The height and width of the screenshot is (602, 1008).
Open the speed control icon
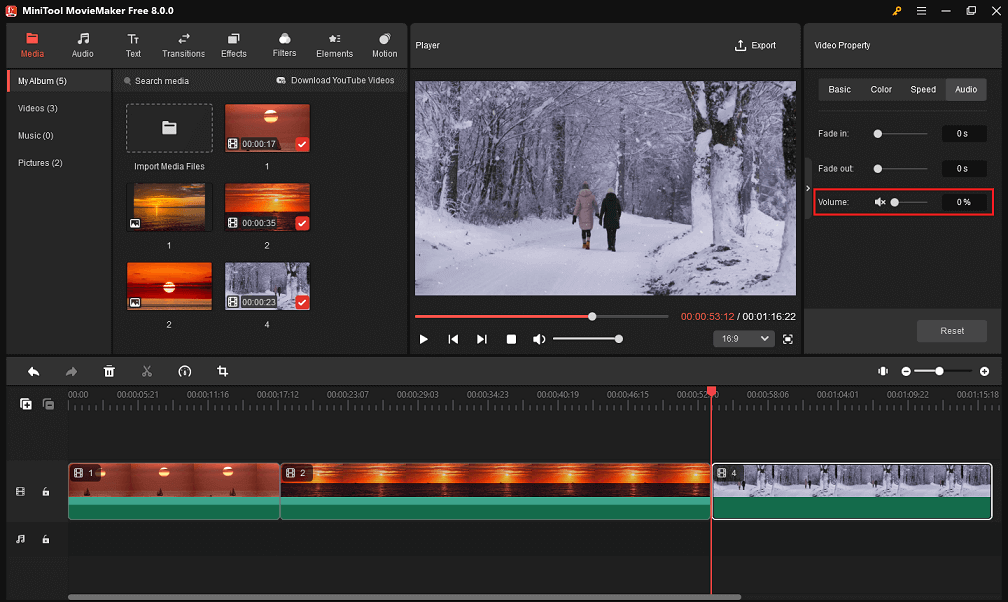point(184,371)
